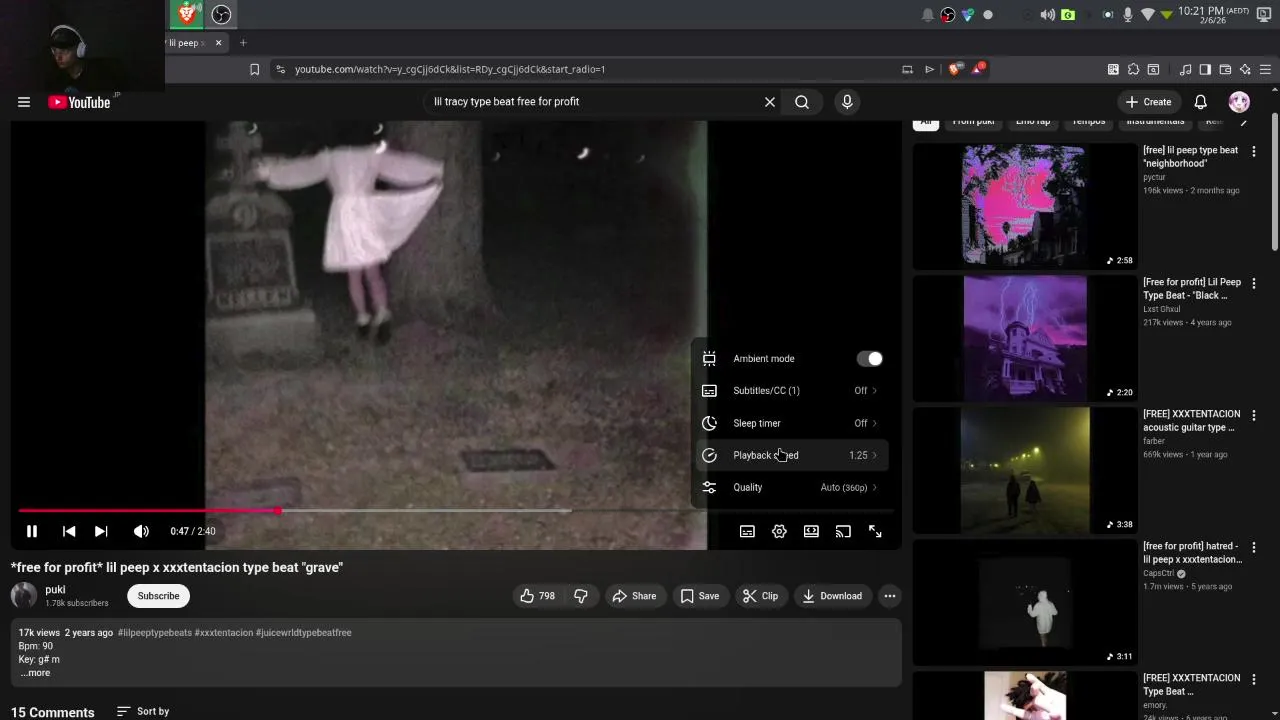The width and height of the screenshot is (1280, 720).
Task: Open Subtitles/CC submenu
Action: tap(790, 391)
